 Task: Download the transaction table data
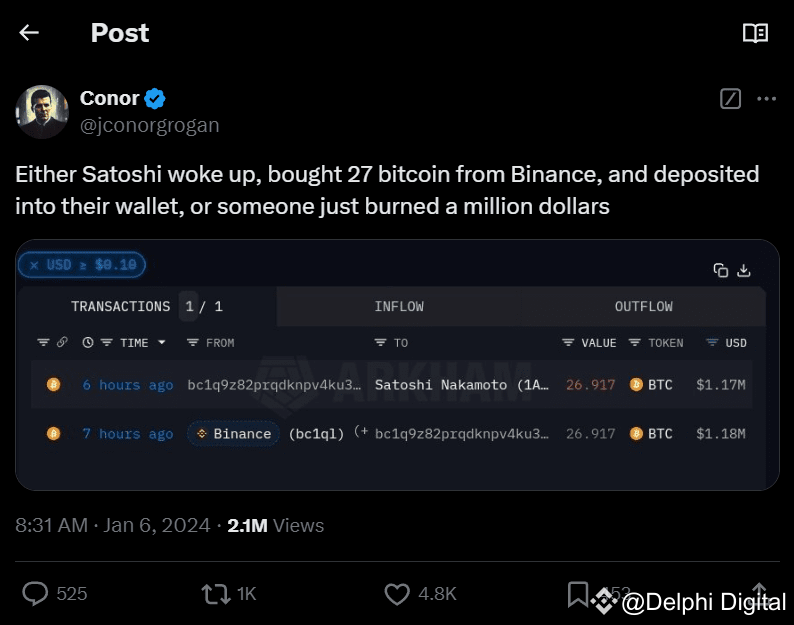click(744, 270)
